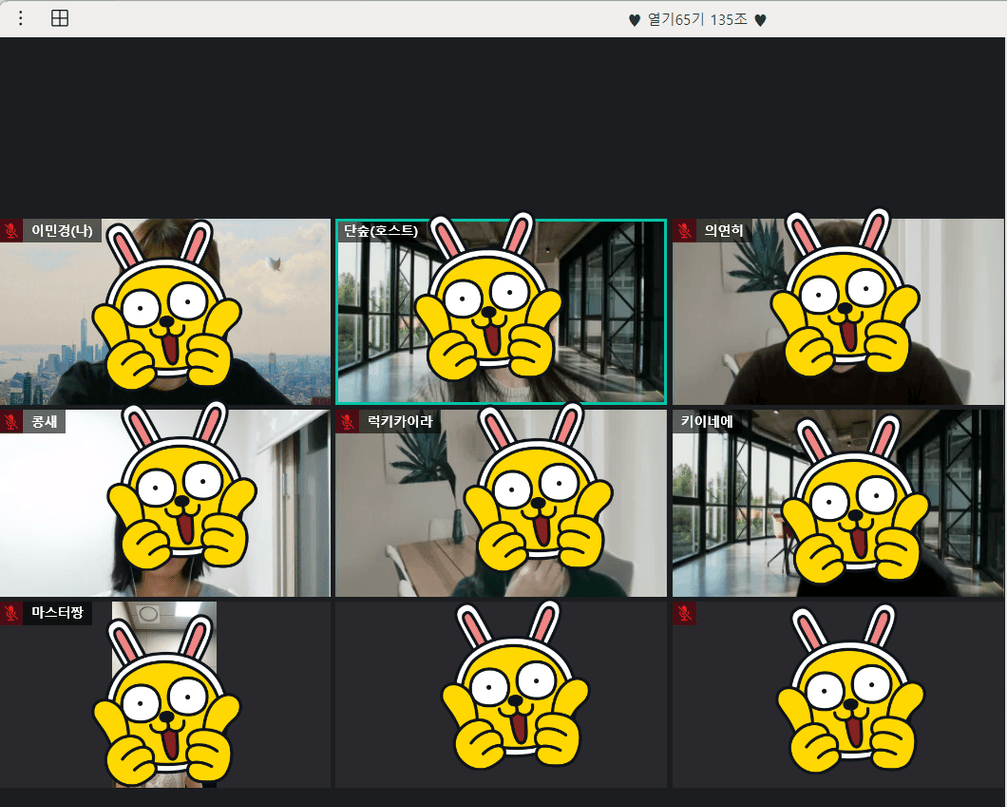Image resolution: width=1007 pixels, height=807 pixels.
Task: Select the 키이네에 video tile
Action: 838,503
